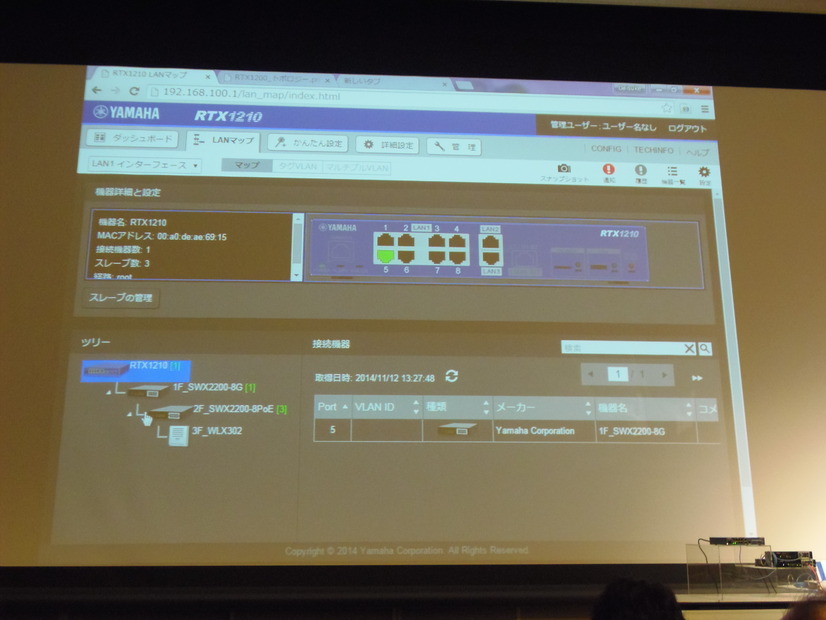Click the スレーブの管理 button
This screenshot has height=620, width=826.
[x=121, y=298]
